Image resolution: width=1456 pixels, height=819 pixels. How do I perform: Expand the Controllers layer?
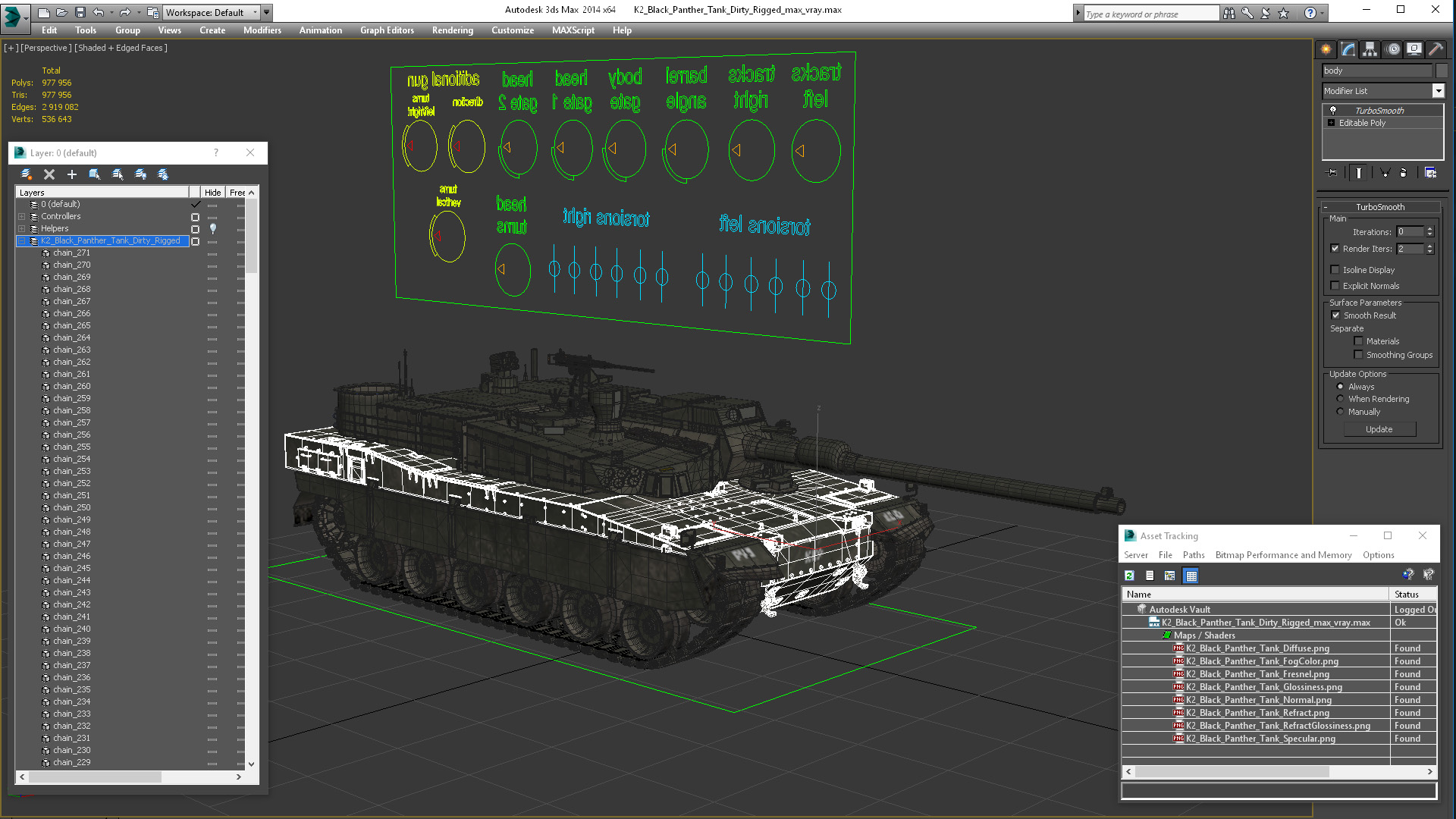(x=22, y=217)
